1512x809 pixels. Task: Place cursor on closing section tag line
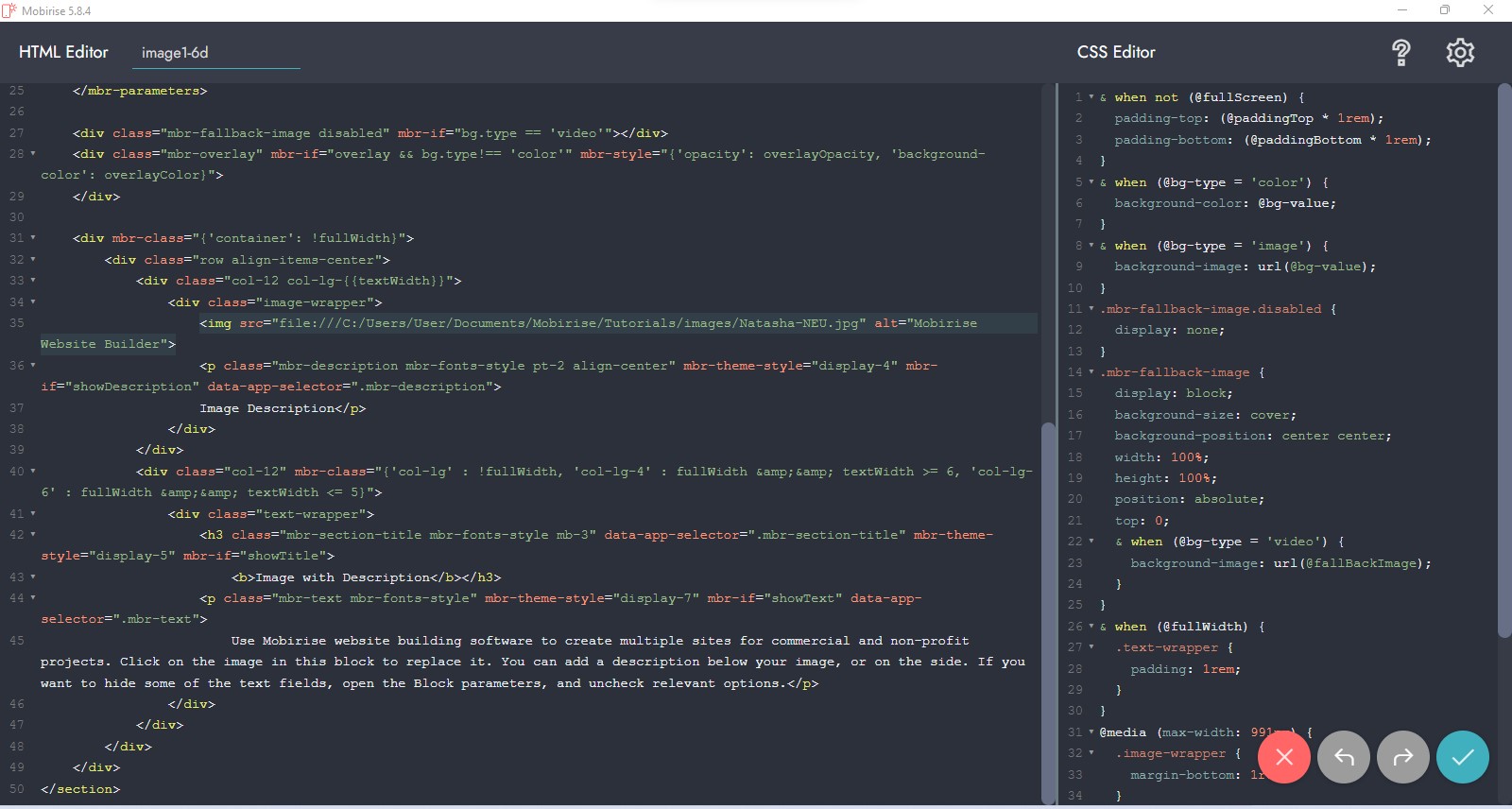tap(80, 789)
